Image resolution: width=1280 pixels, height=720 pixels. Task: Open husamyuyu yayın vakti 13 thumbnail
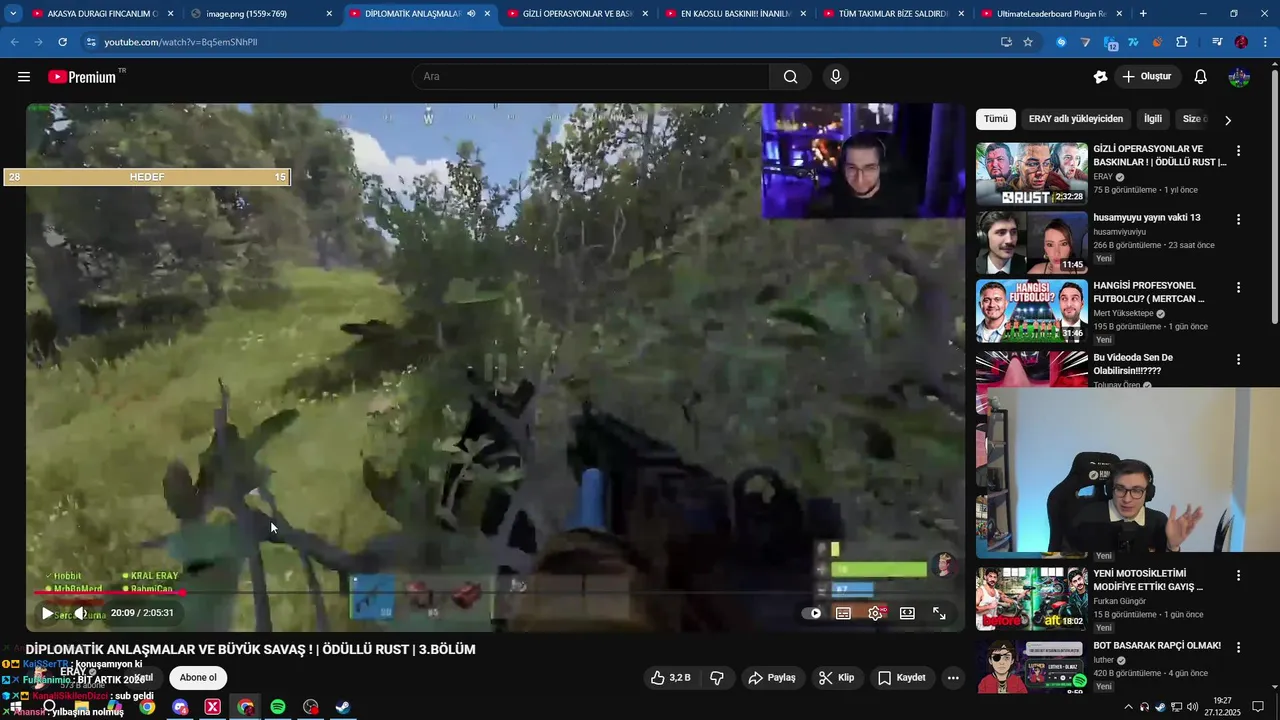pos(1031,242)
